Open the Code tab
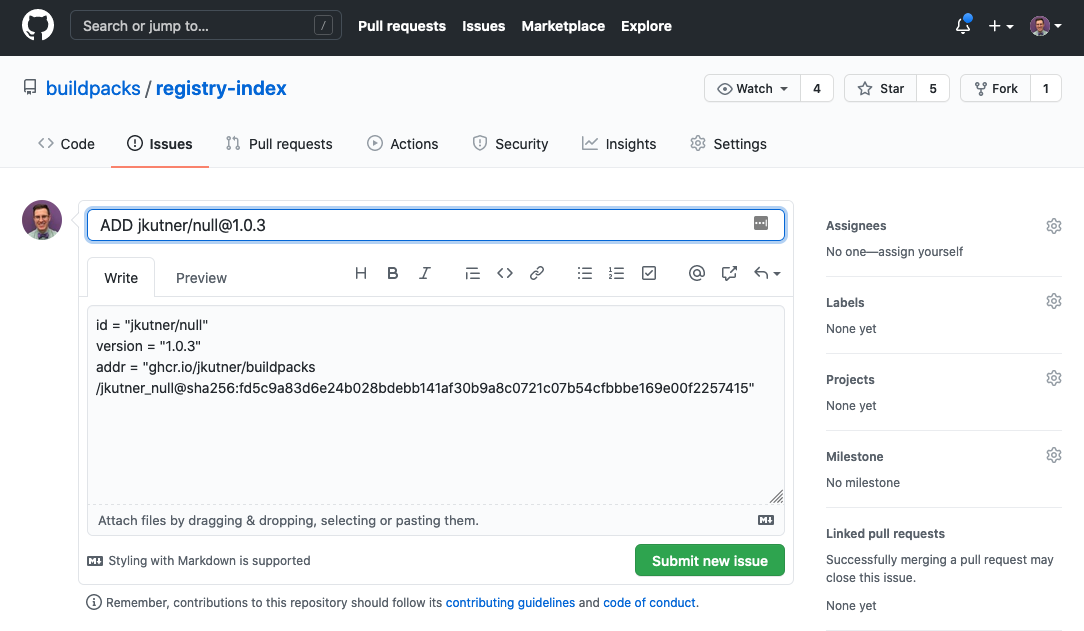1084x631 pixels. [x=66, y=144]
